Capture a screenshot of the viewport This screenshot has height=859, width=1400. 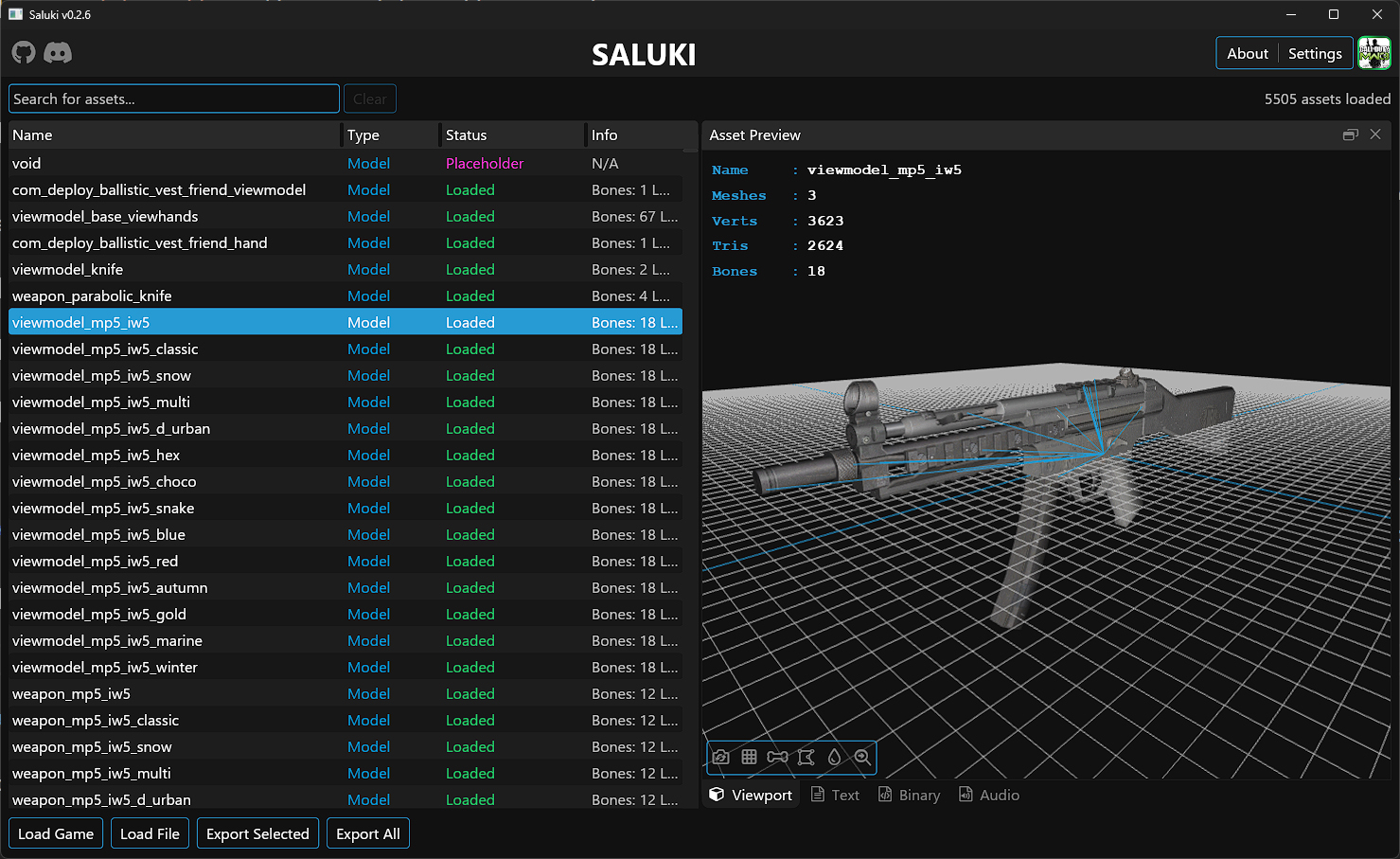point(720,757)
